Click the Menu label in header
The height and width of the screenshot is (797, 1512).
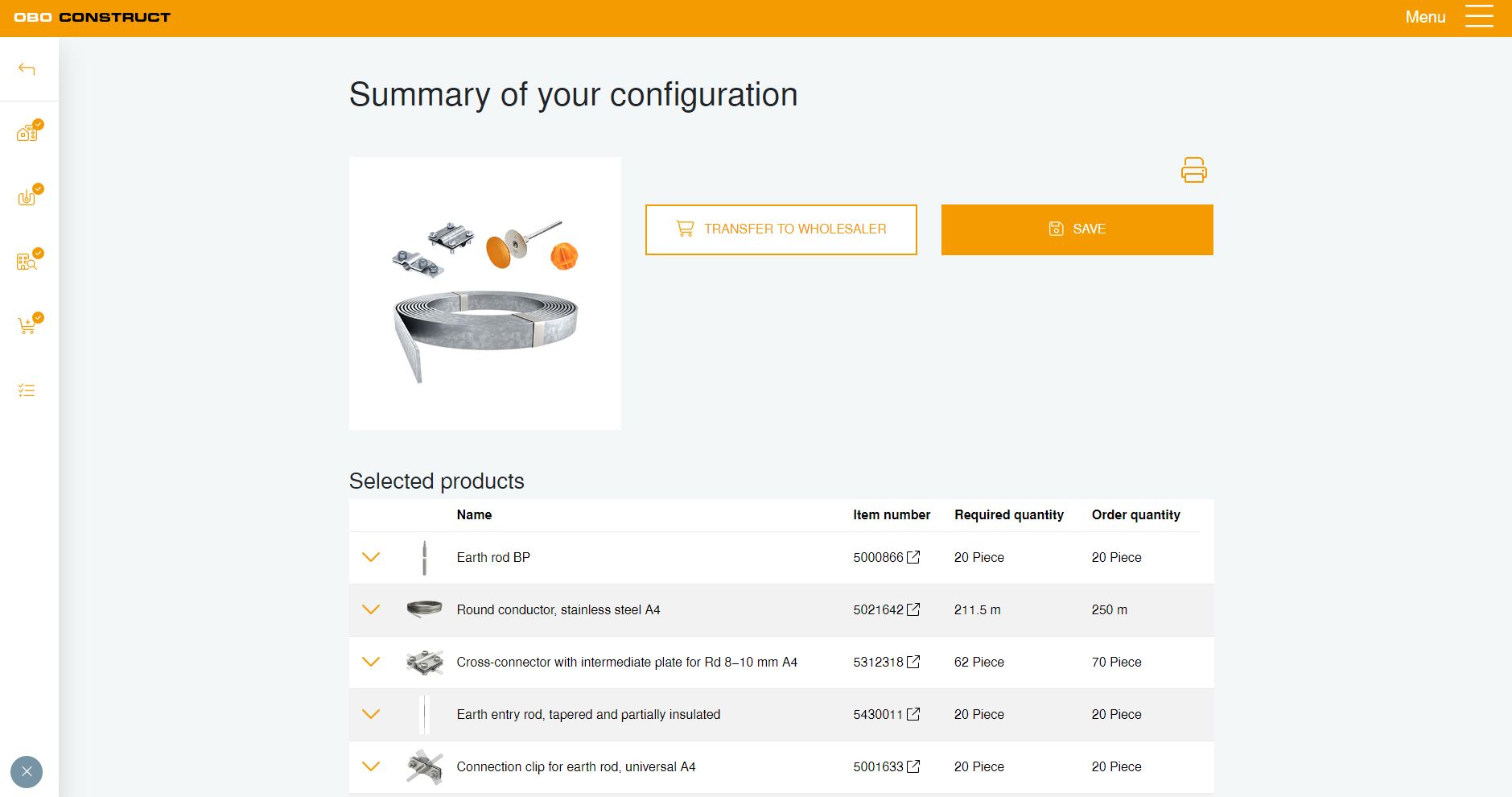click(x=1425, y=17)
